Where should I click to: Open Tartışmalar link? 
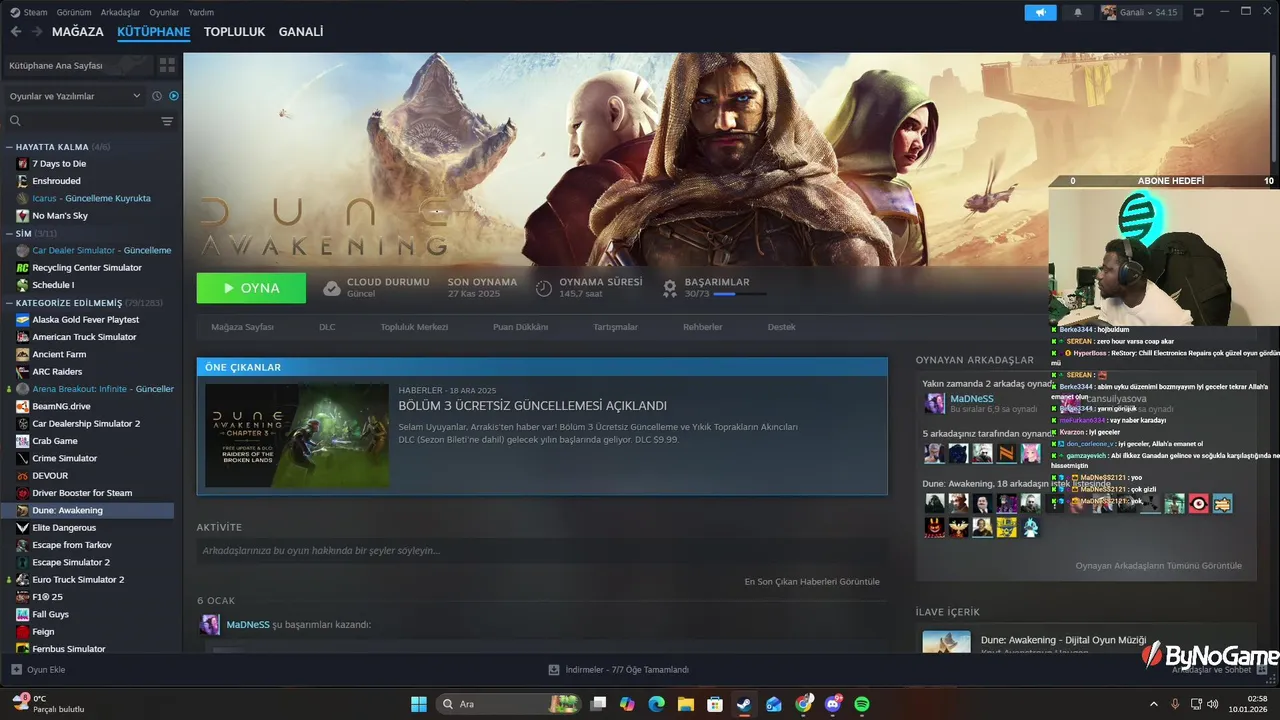click(615, 327)
